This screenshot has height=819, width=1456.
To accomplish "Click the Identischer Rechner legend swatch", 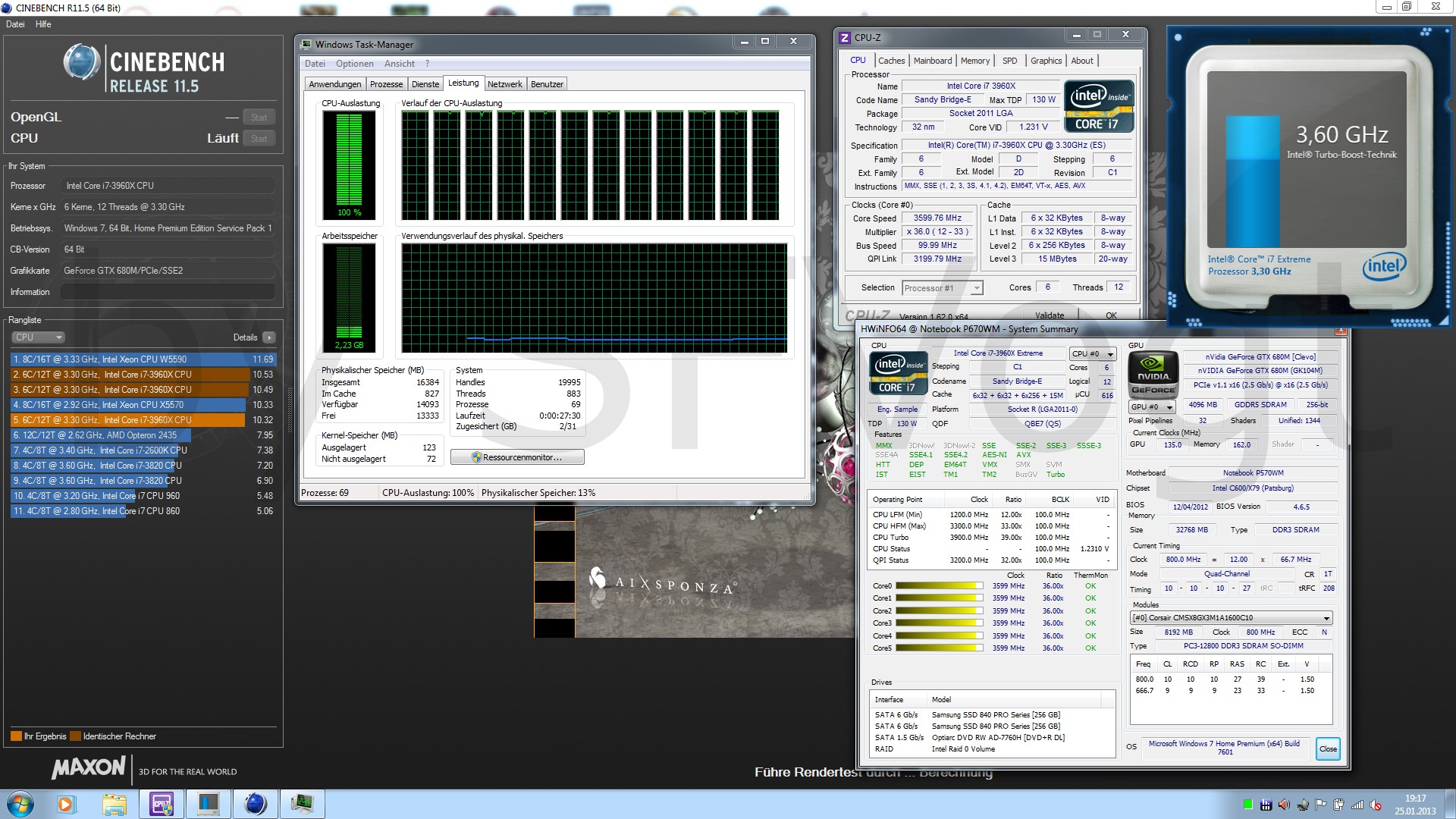I will pos(75,736).
